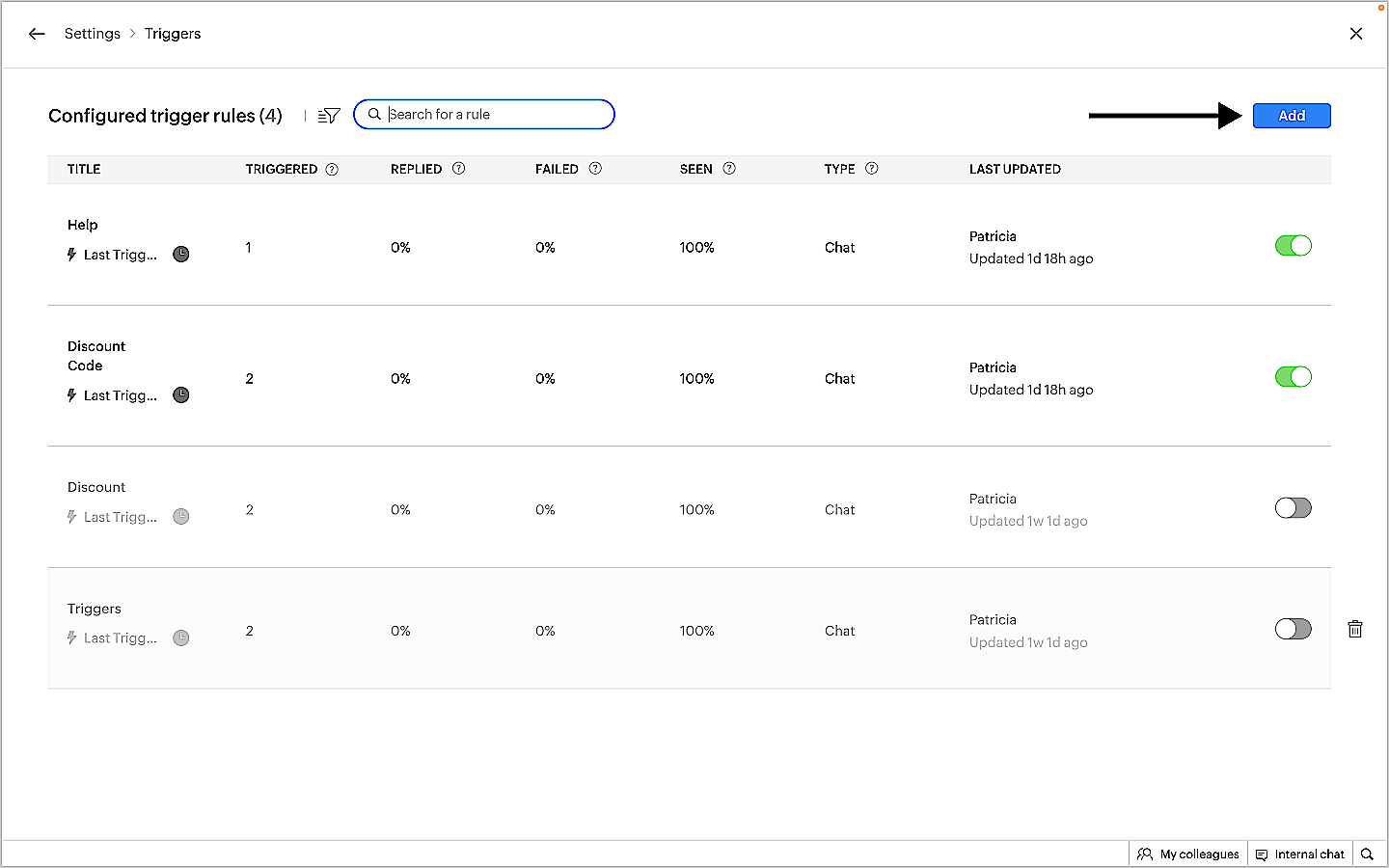Click the Failed column help icon

tap(595, 169)
